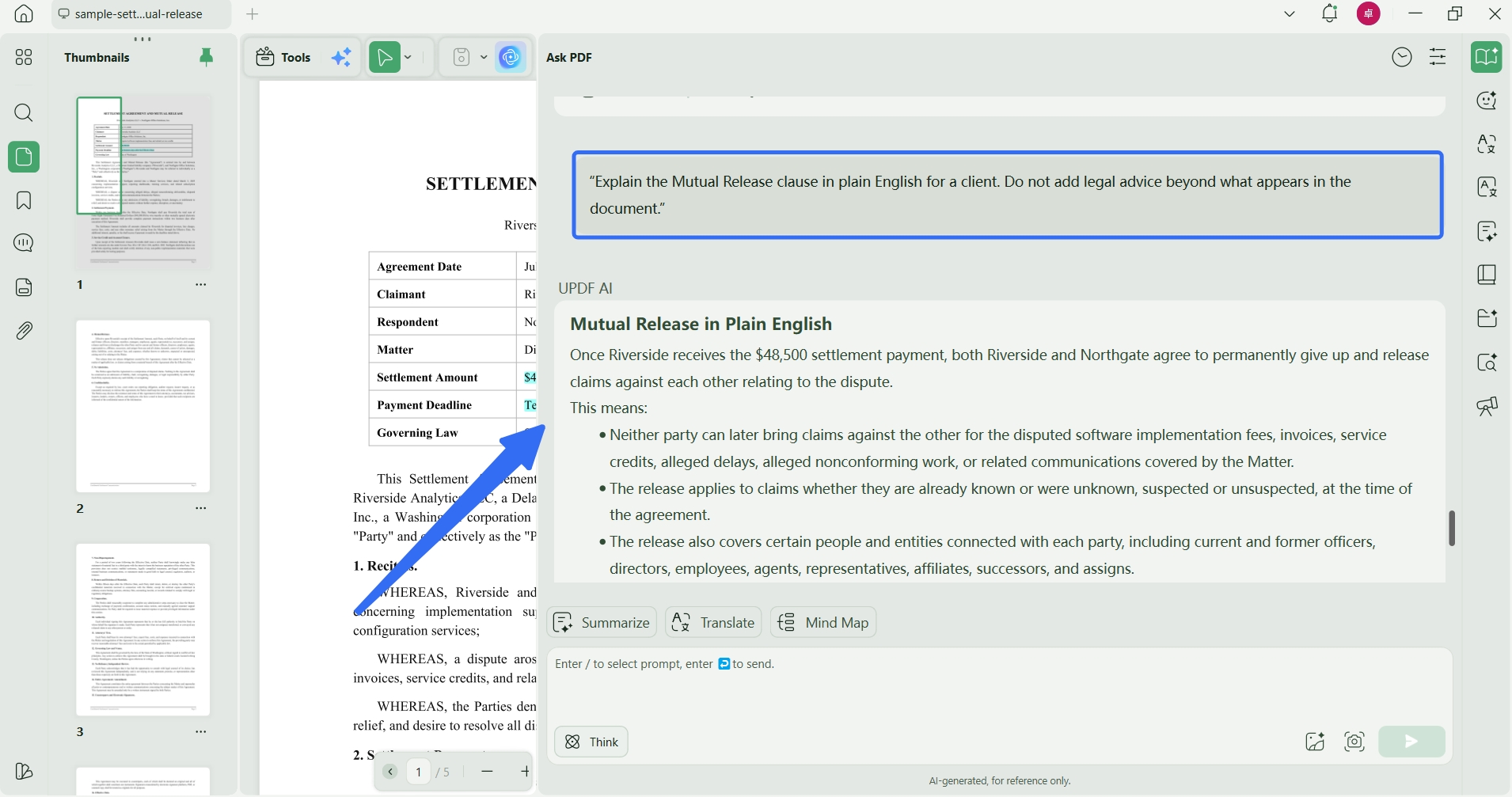Screen dimensions: 1512x797
Task: Click the user prompt about Mutual Release clause
Action: coord(1008,195)
